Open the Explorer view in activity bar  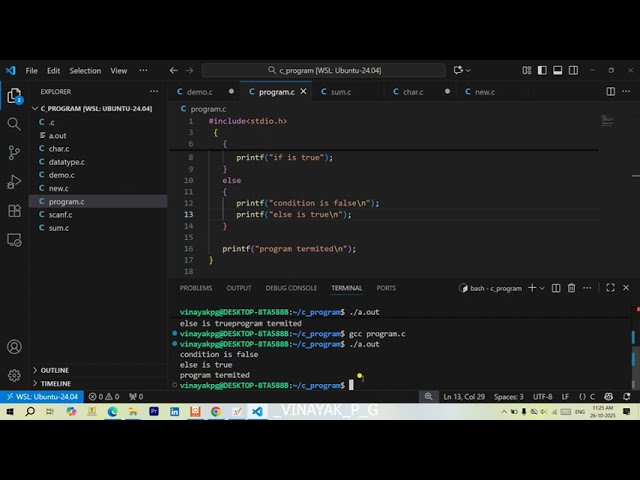tap(14, 96)
